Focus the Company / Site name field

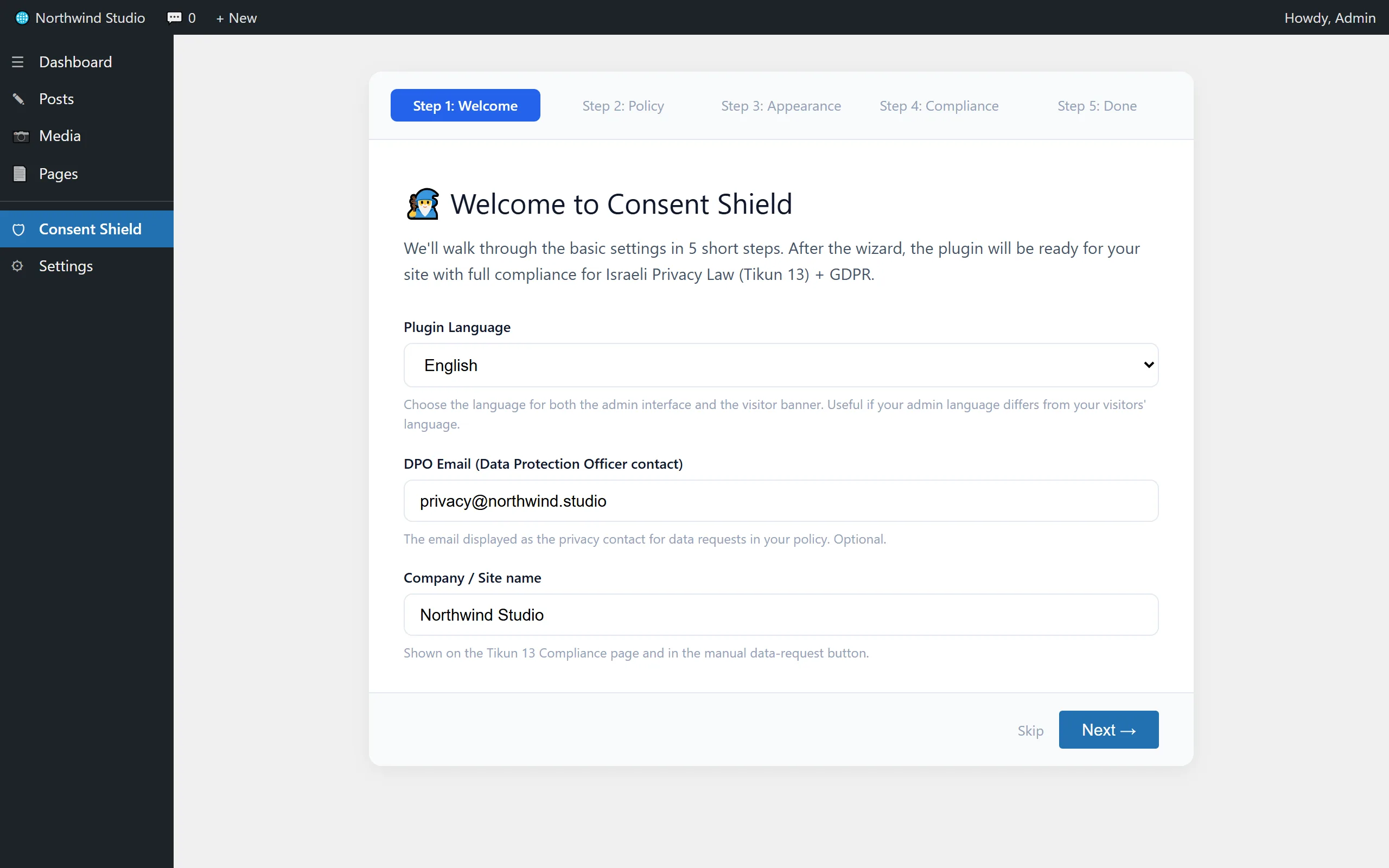(x=781, y=614)
